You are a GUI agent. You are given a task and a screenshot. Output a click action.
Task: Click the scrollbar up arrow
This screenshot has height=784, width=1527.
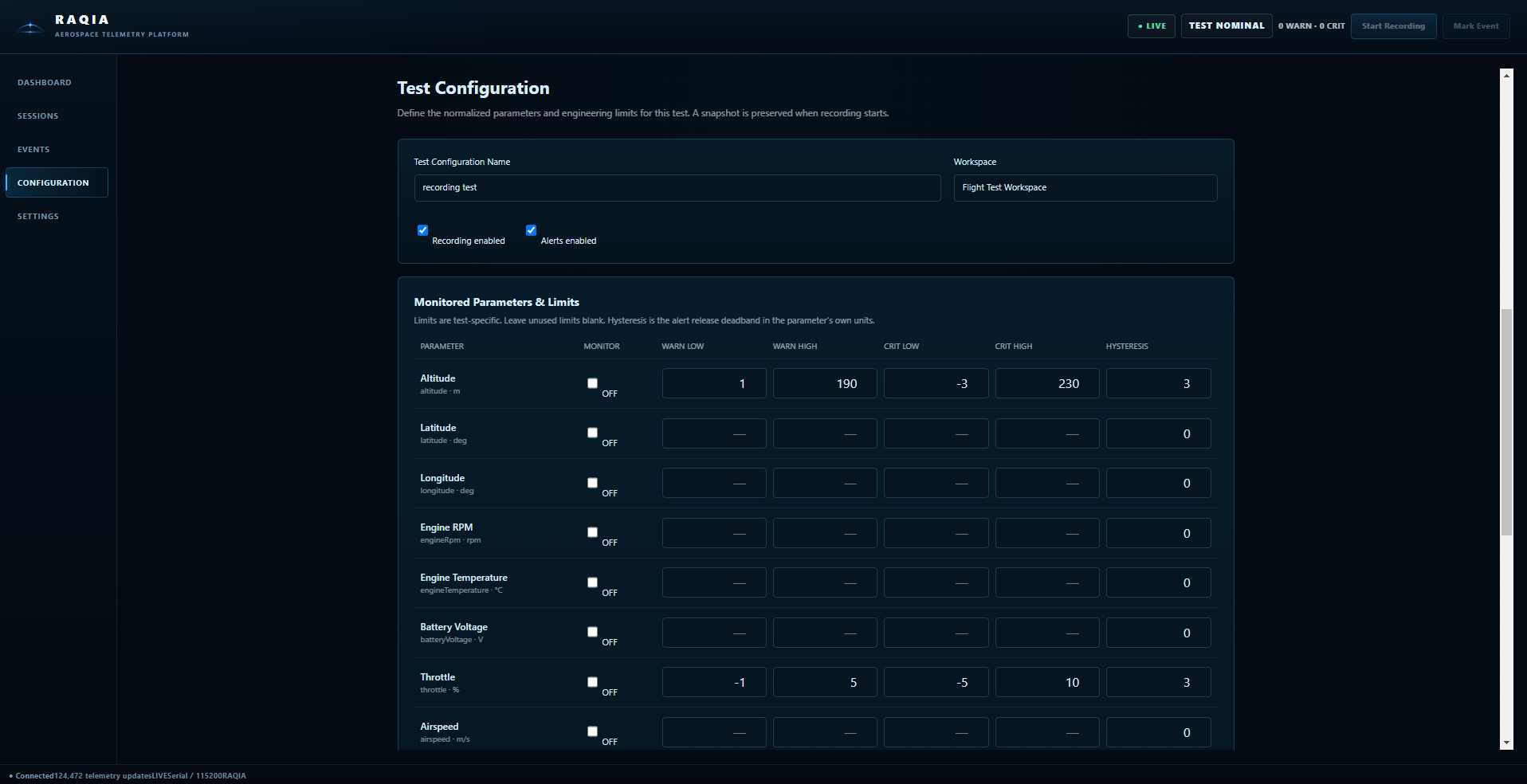click(x=1506, y=75)
